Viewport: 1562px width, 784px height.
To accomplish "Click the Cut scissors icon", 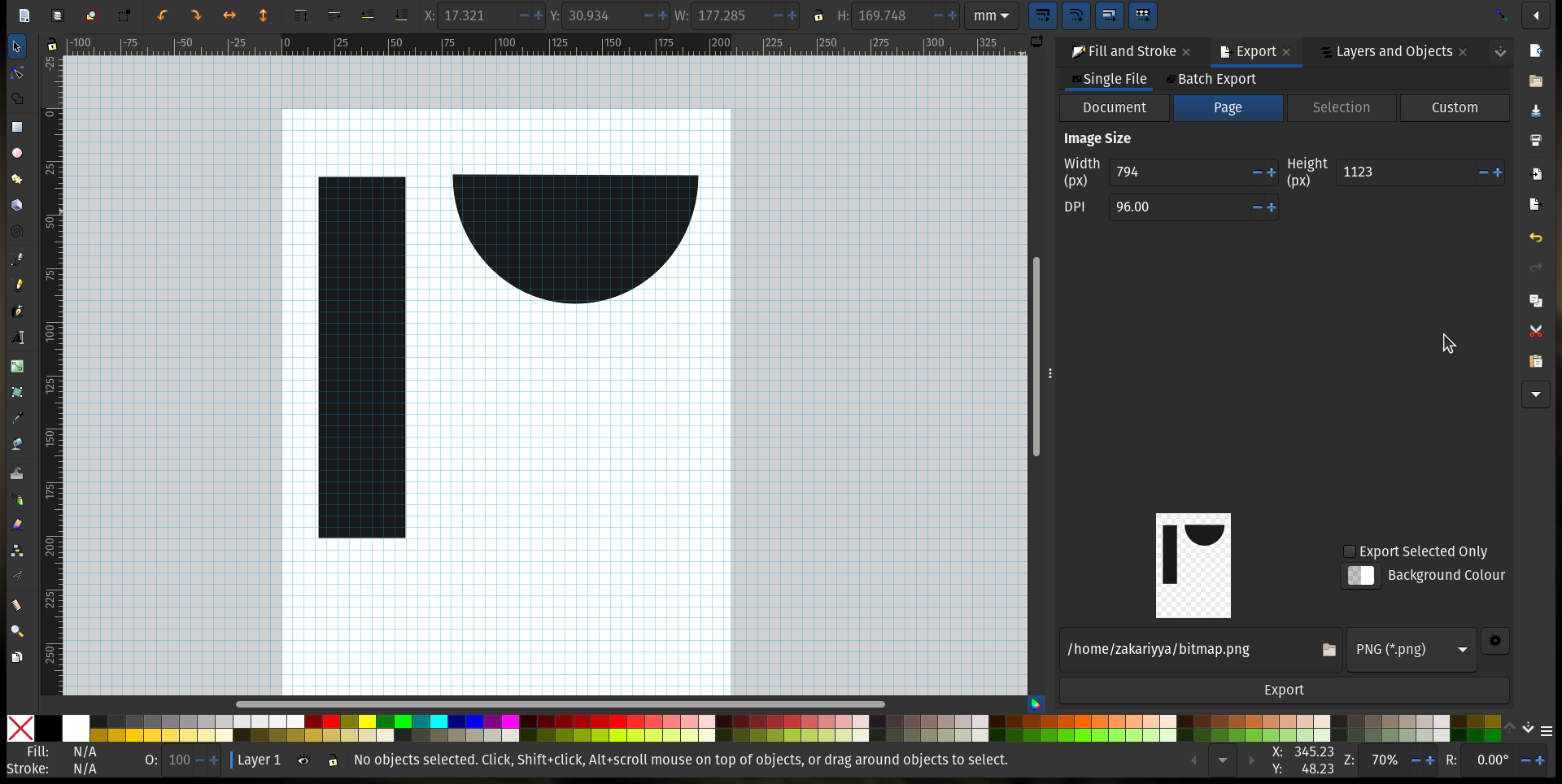I will coord(1535,331).
